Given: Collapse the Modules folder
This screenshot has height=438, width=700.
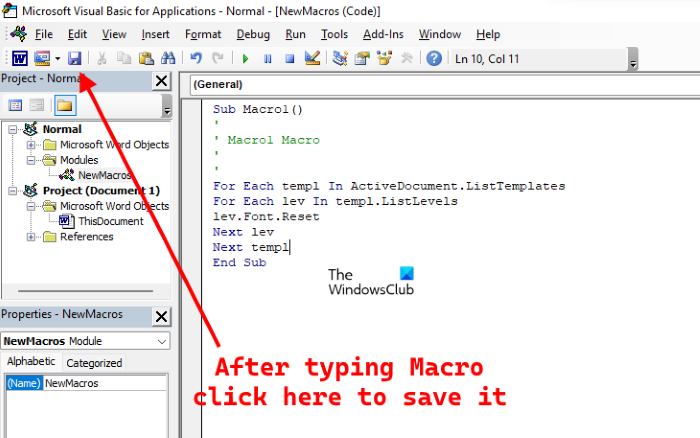Looking at the screenshot, I should point(31,160).
